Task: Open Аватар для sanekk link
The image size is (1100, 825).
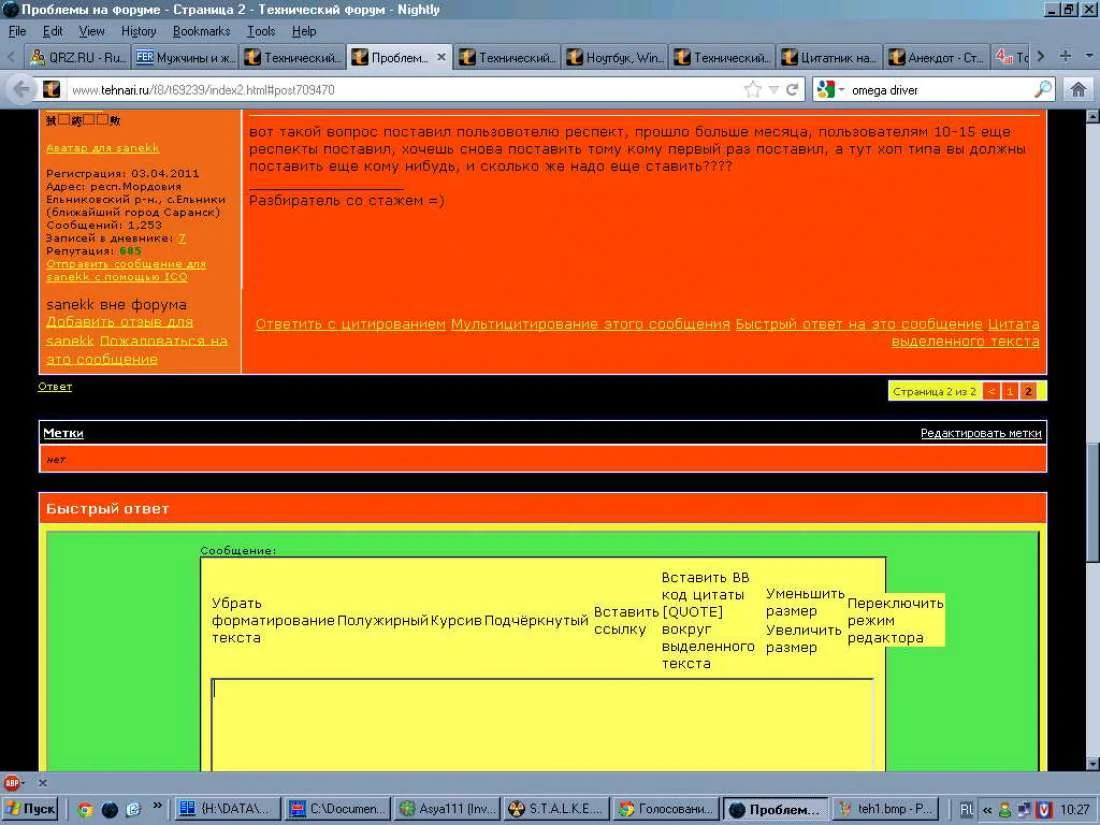Action: [102, 148]
